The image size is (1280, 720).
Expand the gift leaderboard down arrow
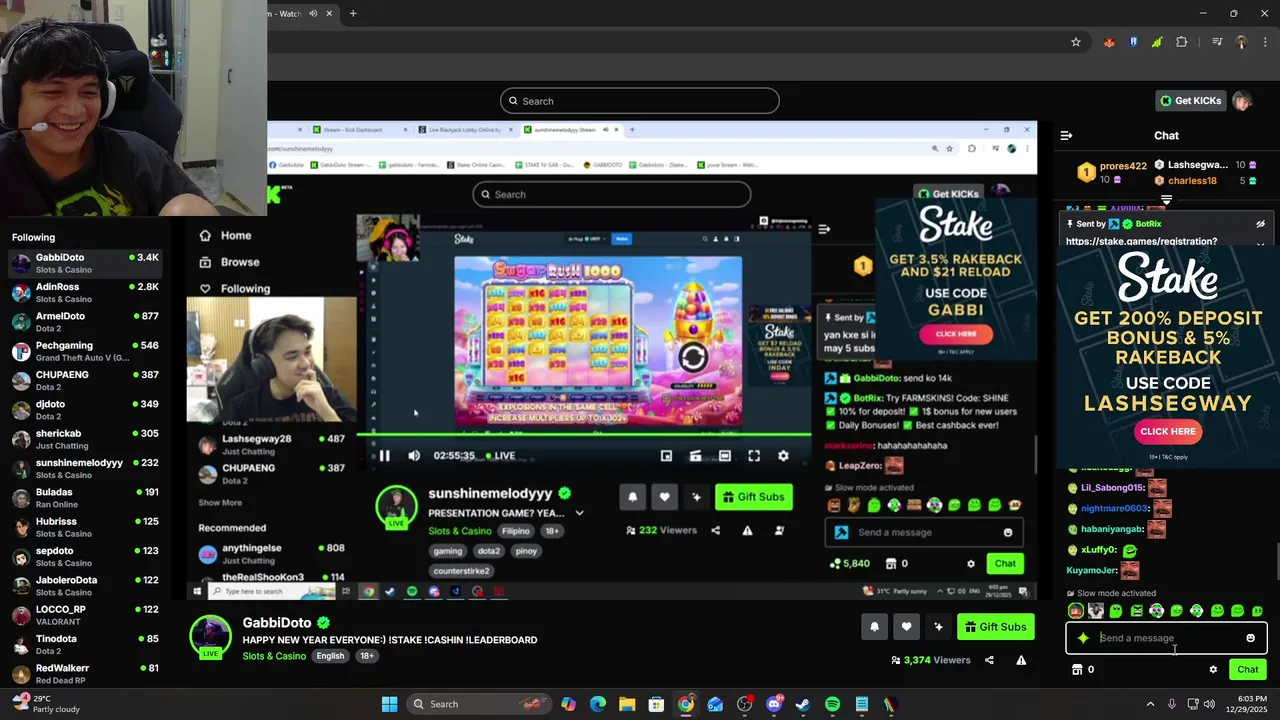[x=1166, y=200]
